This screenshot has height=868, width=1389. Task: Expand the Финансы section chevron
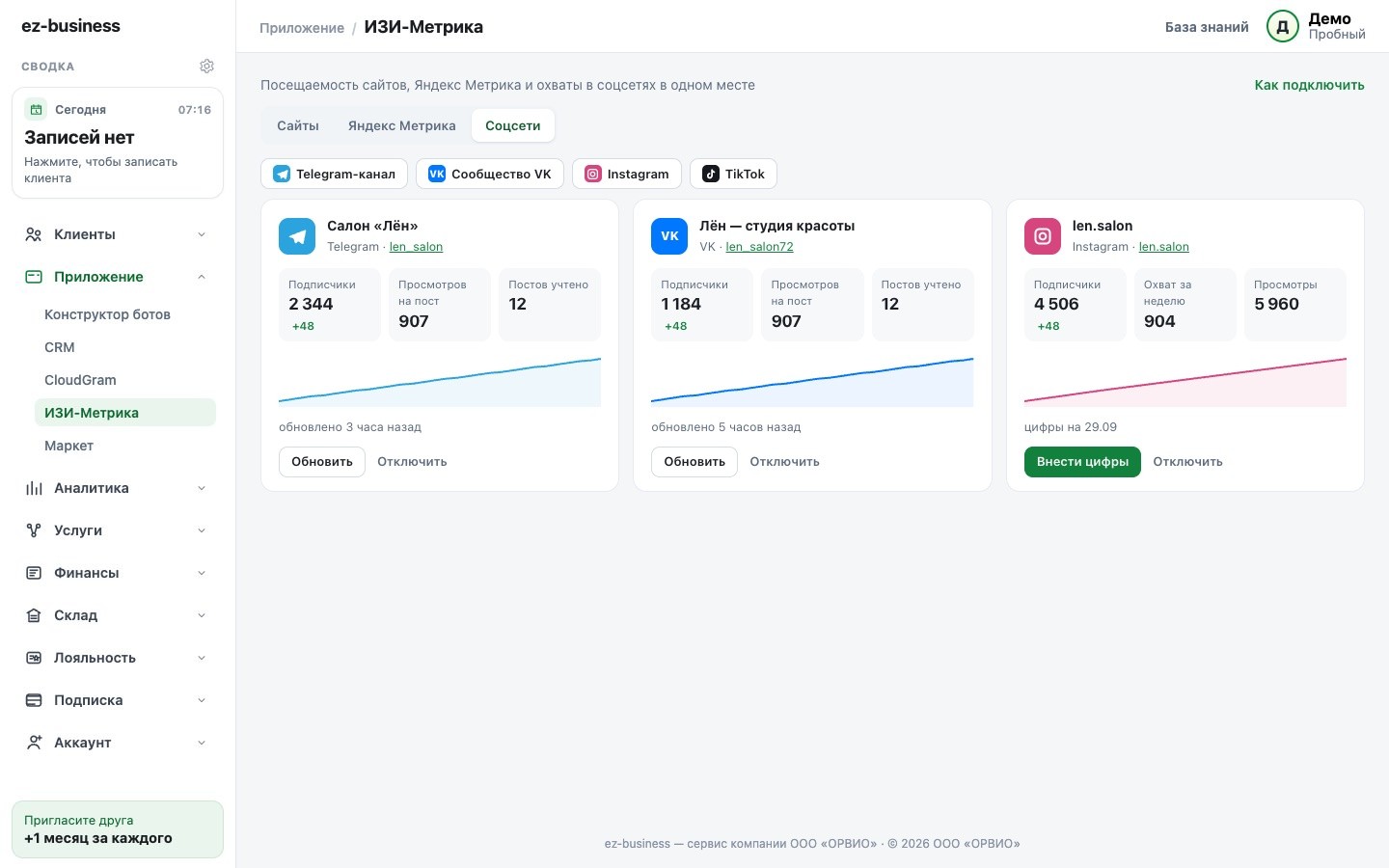click(202, 573)
